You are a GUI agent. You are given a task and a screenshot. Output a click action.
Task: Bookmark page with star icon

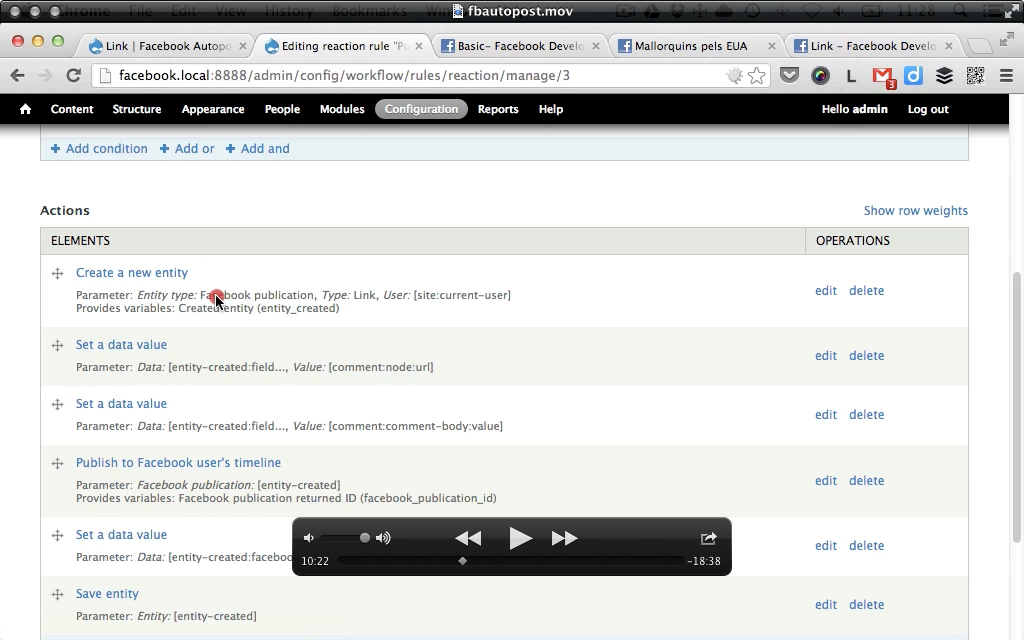[x=756, y=76]
